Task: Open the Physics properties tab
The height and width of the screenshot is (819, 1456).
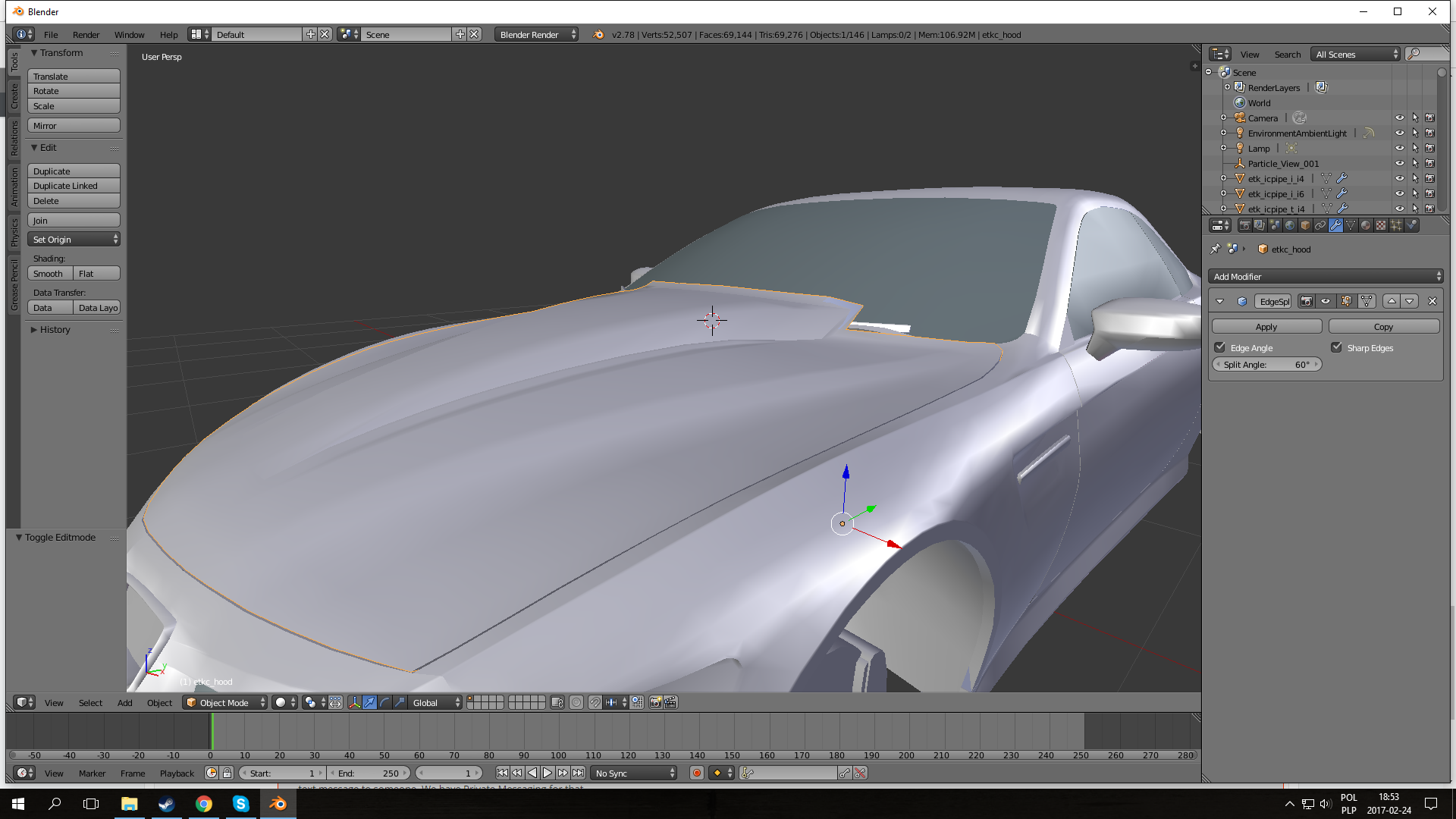Action: pos(1411,225)
